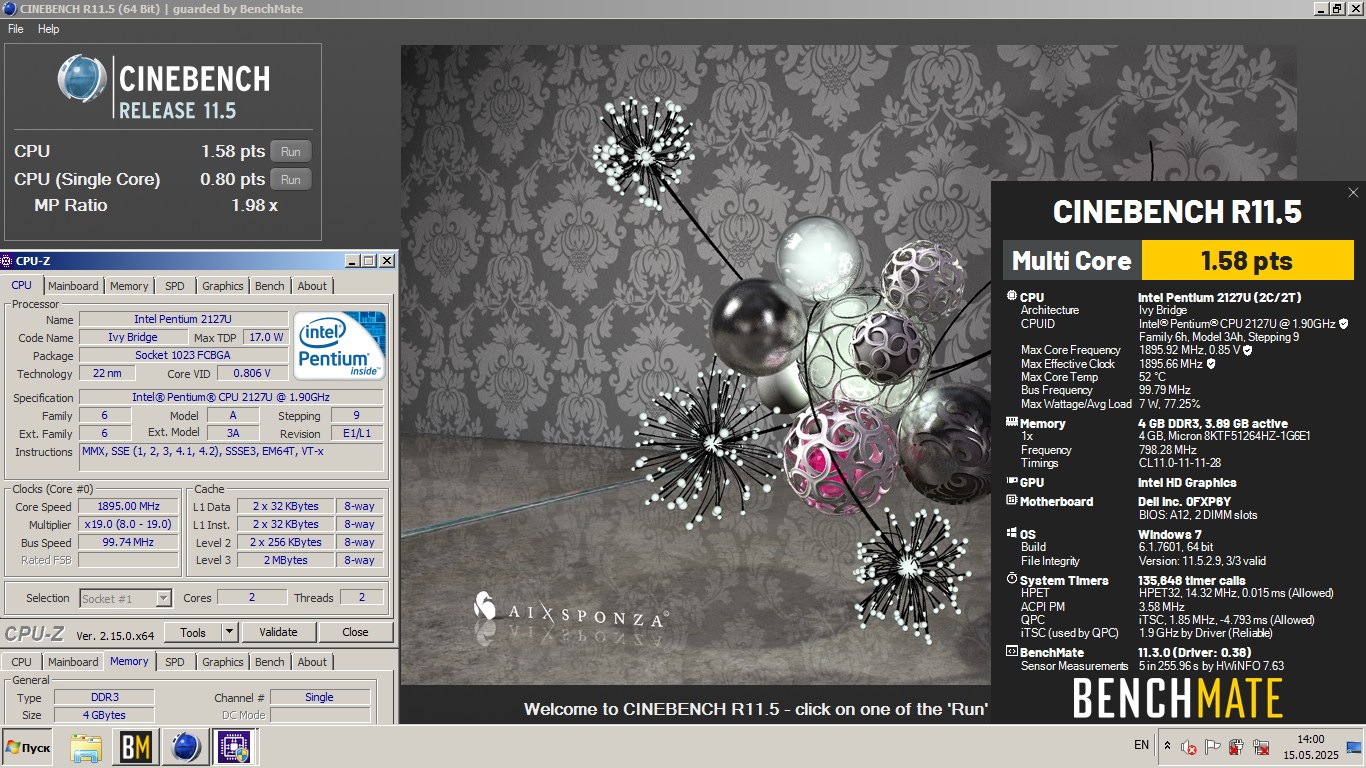The width and height of the screenshot is (1366, 768).
Task: Click the Action Center flag tray icon
Action: point(1213,747)
